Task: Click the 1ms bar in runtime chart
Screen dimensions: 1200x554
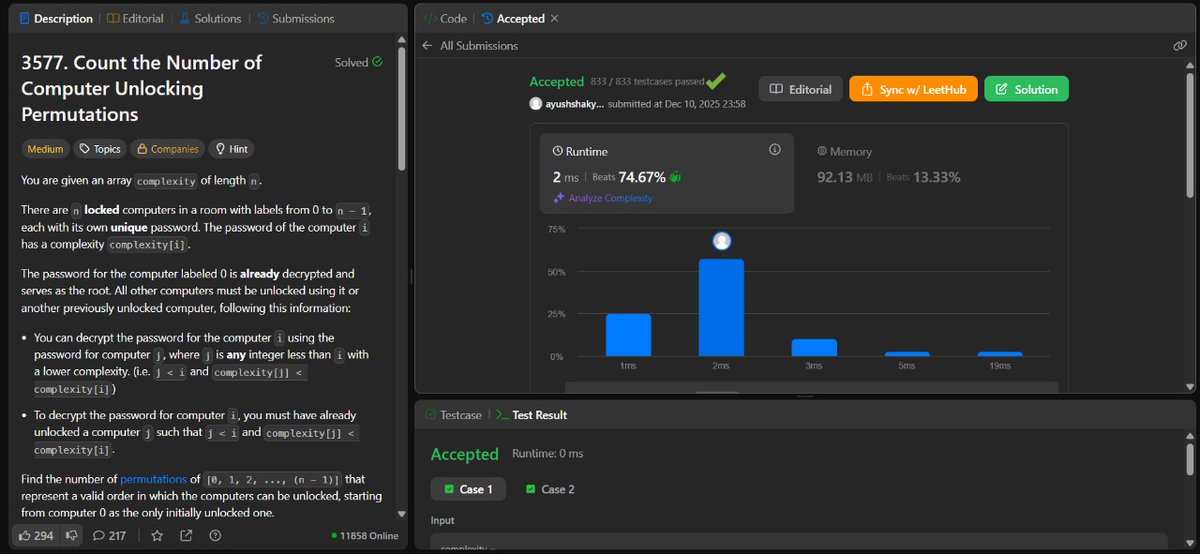Action: pyautogui.click(x=628, y=335)
